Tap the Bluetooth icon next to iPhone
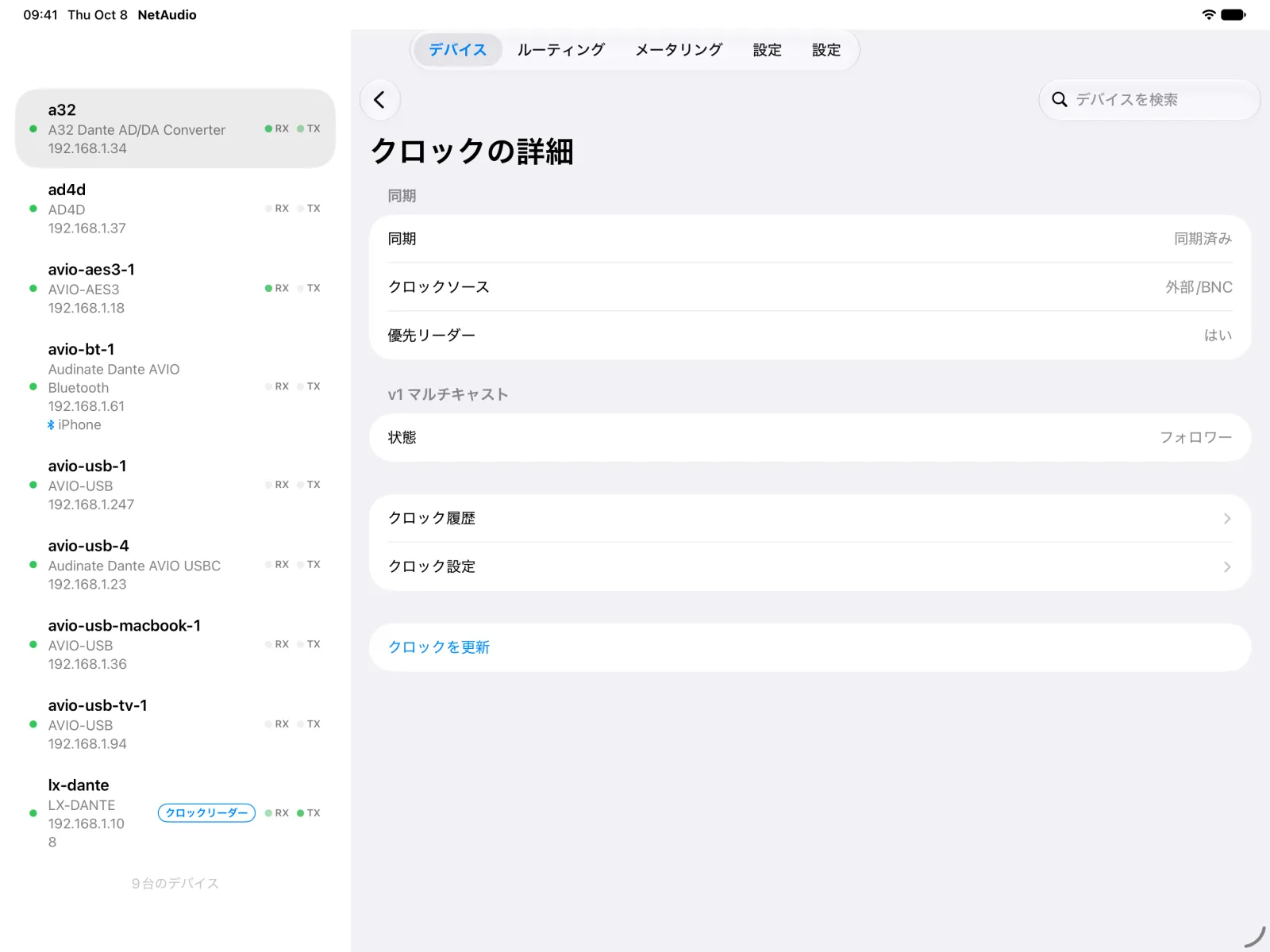This screenshot has width=1270, height=952. click(x=51, y=425)
